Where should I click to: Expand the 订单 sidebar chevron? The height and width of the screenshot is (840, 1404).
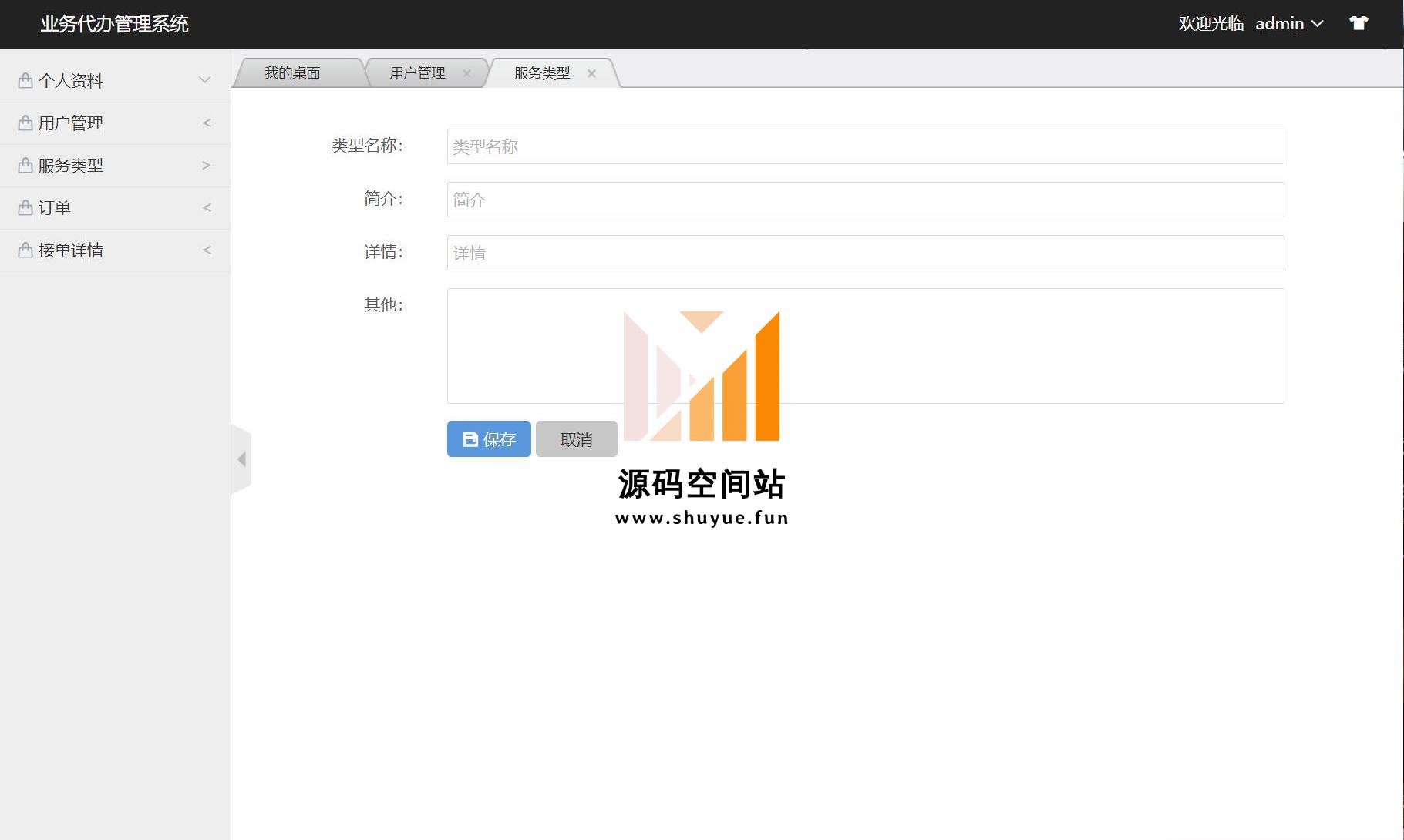click(207, 208)
